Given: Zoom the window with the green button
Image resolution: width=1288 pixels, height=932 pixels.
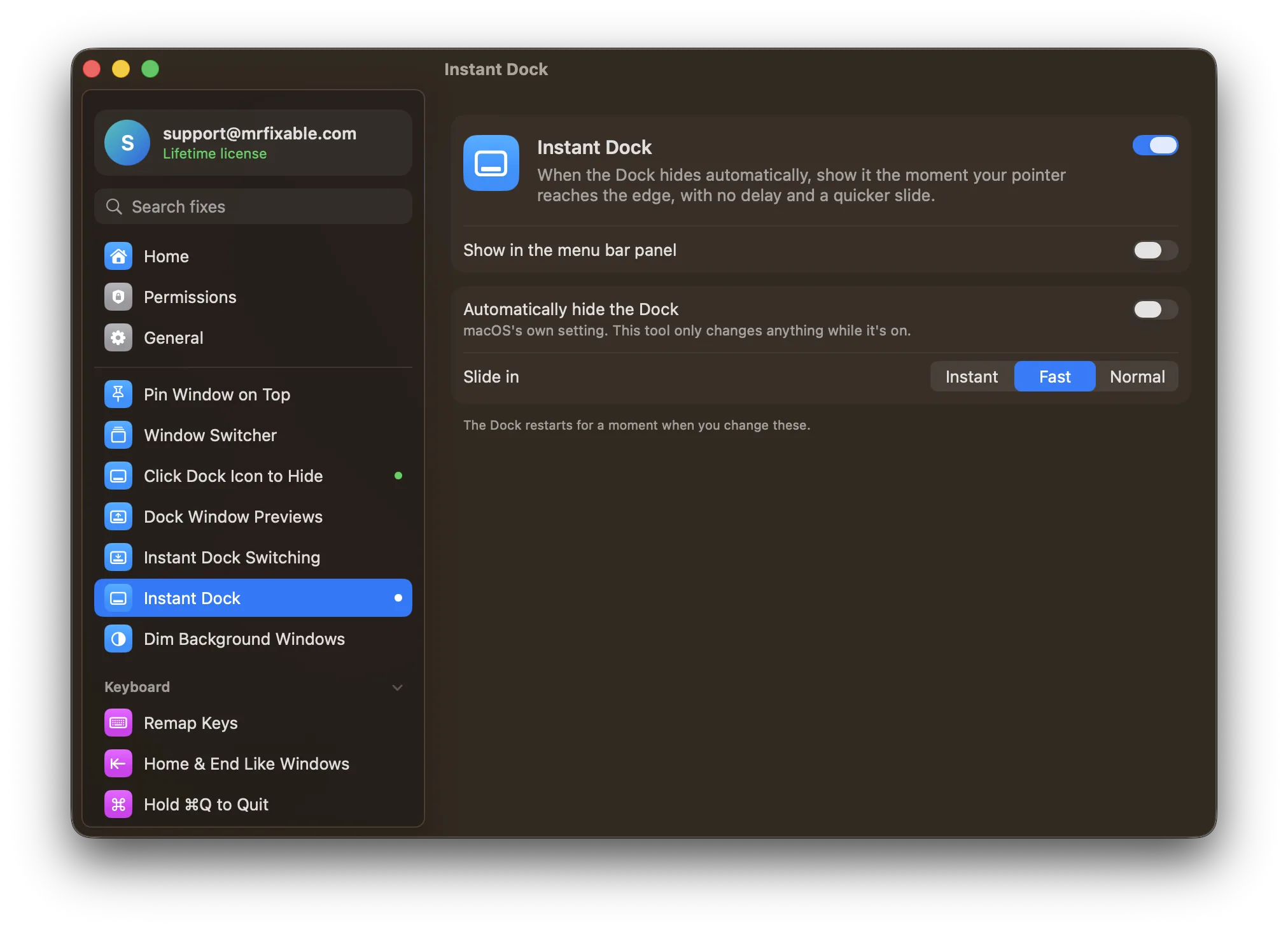Looking at the screenshot, I should coord(150,69).
